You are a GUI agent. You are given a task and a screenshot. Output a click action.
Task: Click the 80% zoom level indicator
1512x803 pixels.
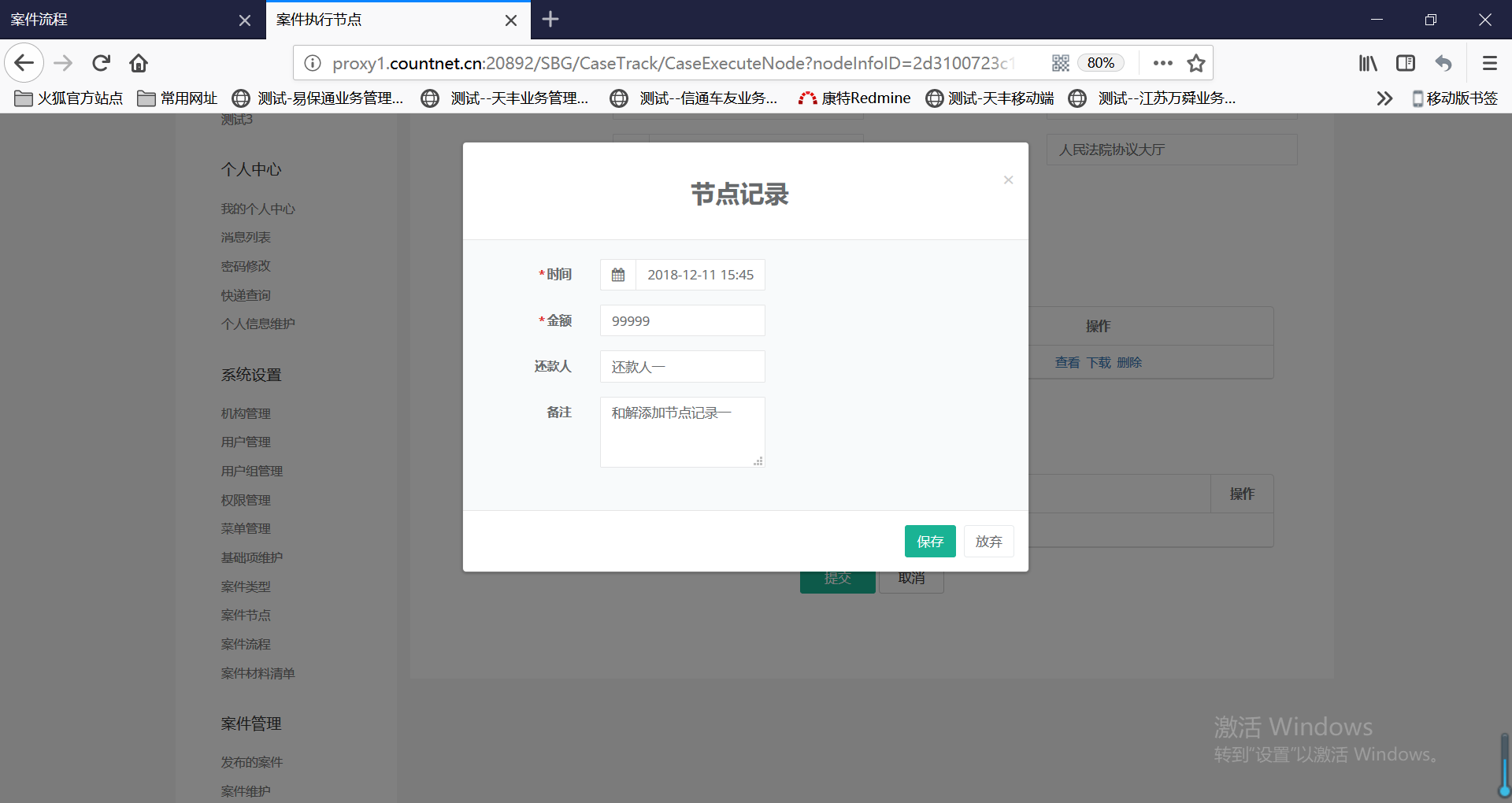[x=1101, y=63]
